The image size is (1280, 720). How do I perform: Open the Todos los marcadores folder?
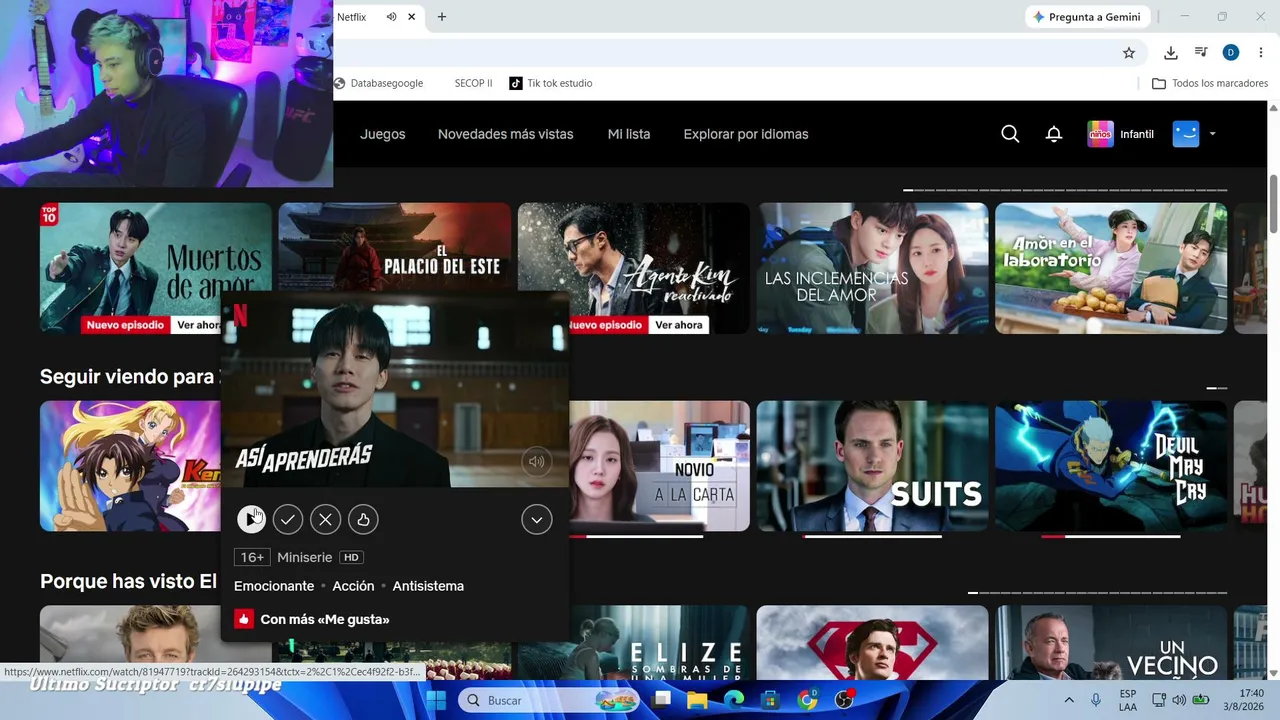coord(1210,83)
